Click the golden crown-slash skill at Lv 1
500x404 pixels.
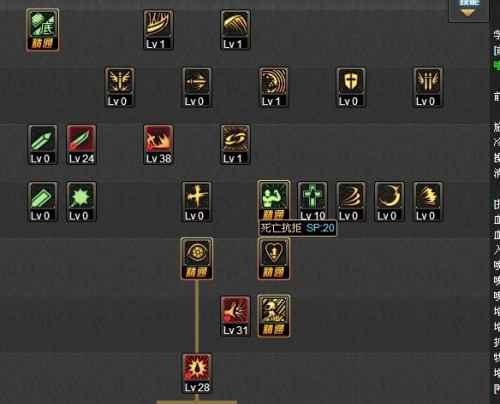point(158,30)
